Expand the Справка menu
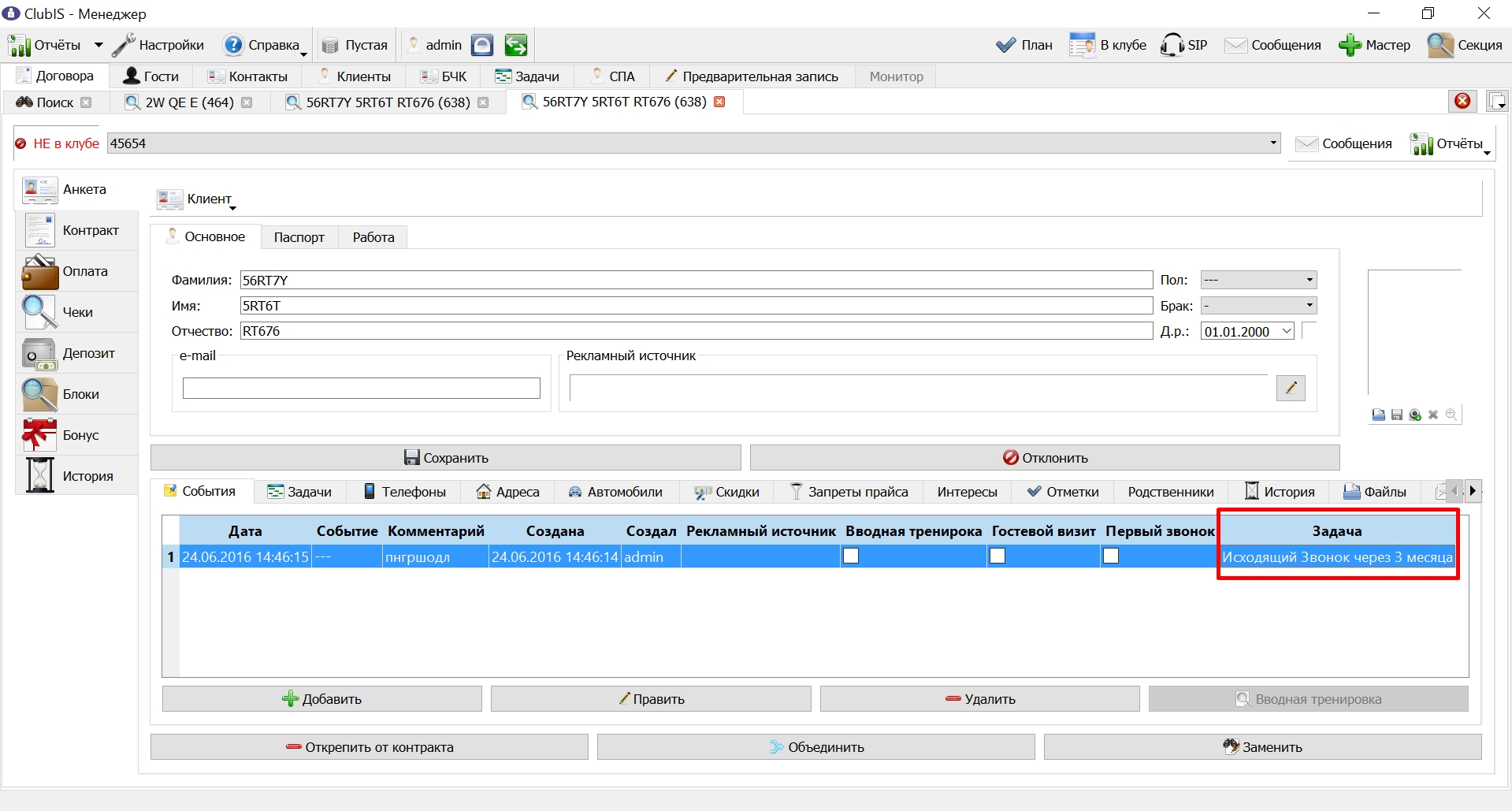 pos(266,45)
